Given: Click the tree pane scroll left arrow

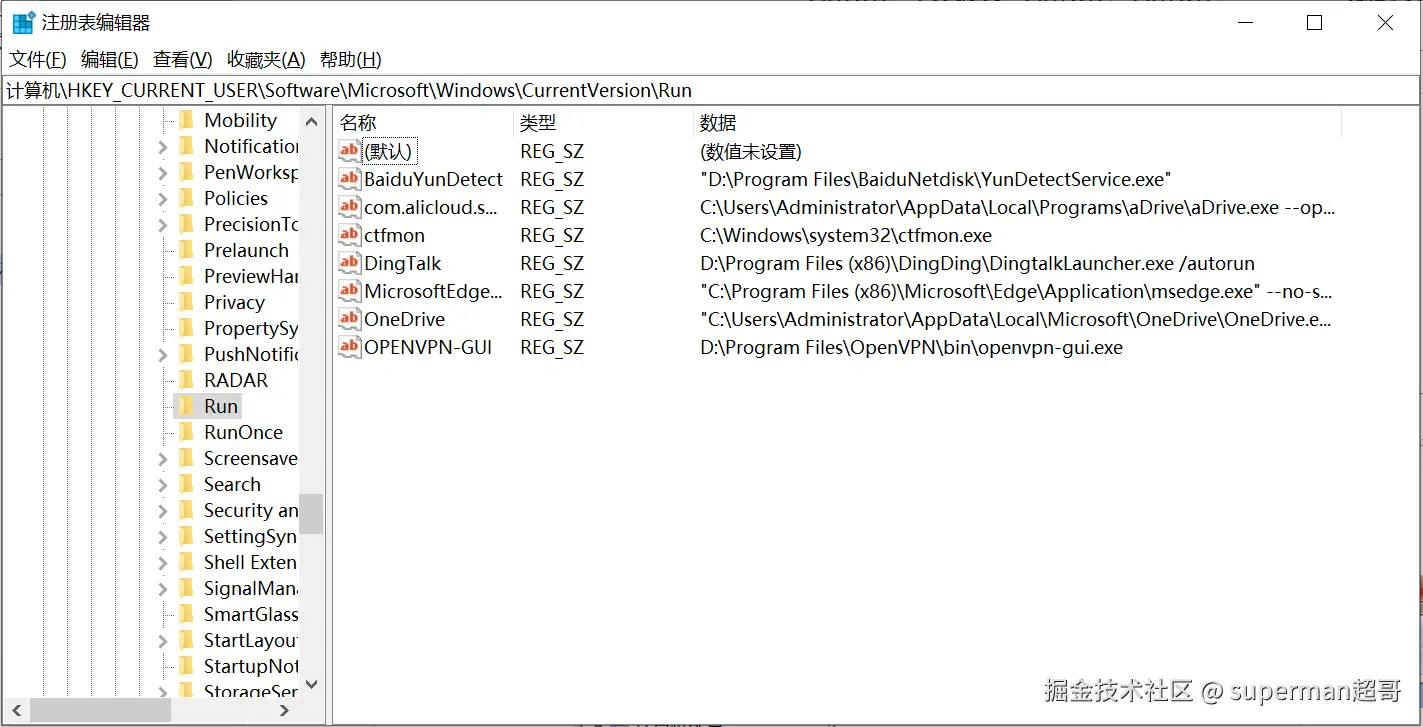Looking at the screenshot, I should (14, 710).
